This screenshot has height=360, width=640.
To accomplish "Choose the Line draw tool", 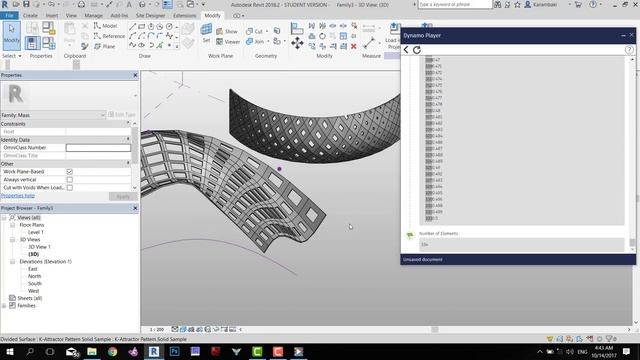I will 132,27.
